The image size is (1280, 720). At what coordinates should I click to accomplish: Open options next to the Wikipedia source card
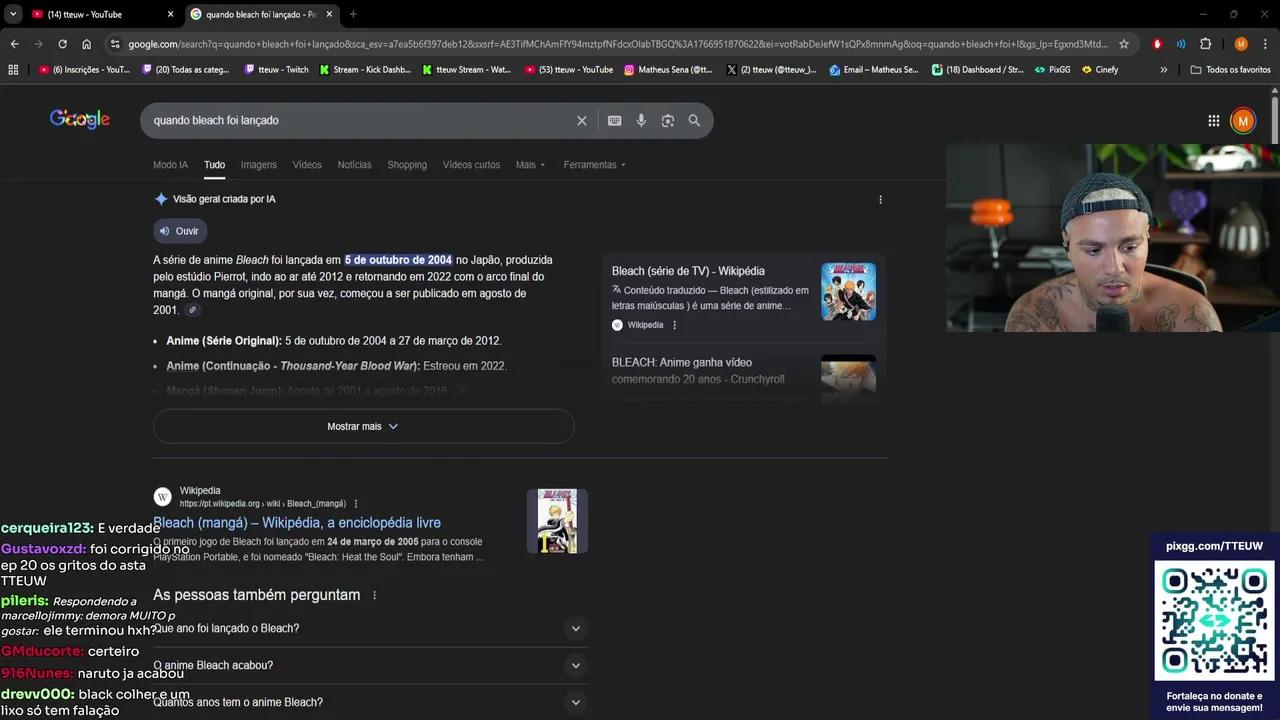click(x=674, y=325)
